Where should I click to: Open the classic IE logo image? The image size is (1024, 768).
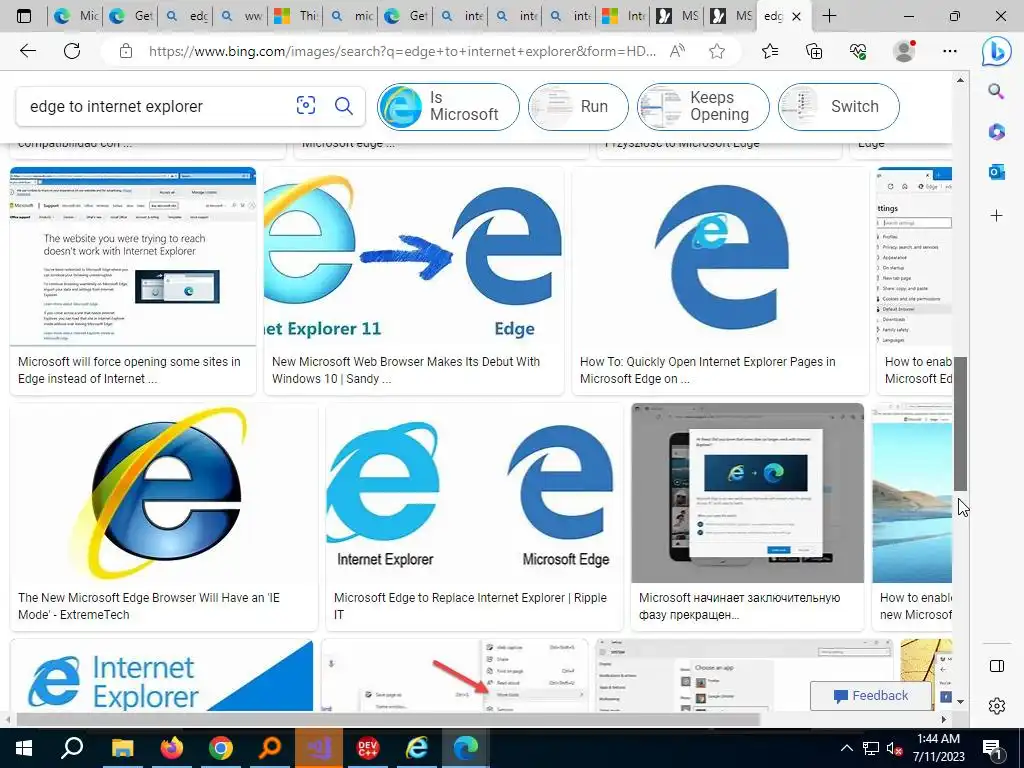(x=164, y=493)
